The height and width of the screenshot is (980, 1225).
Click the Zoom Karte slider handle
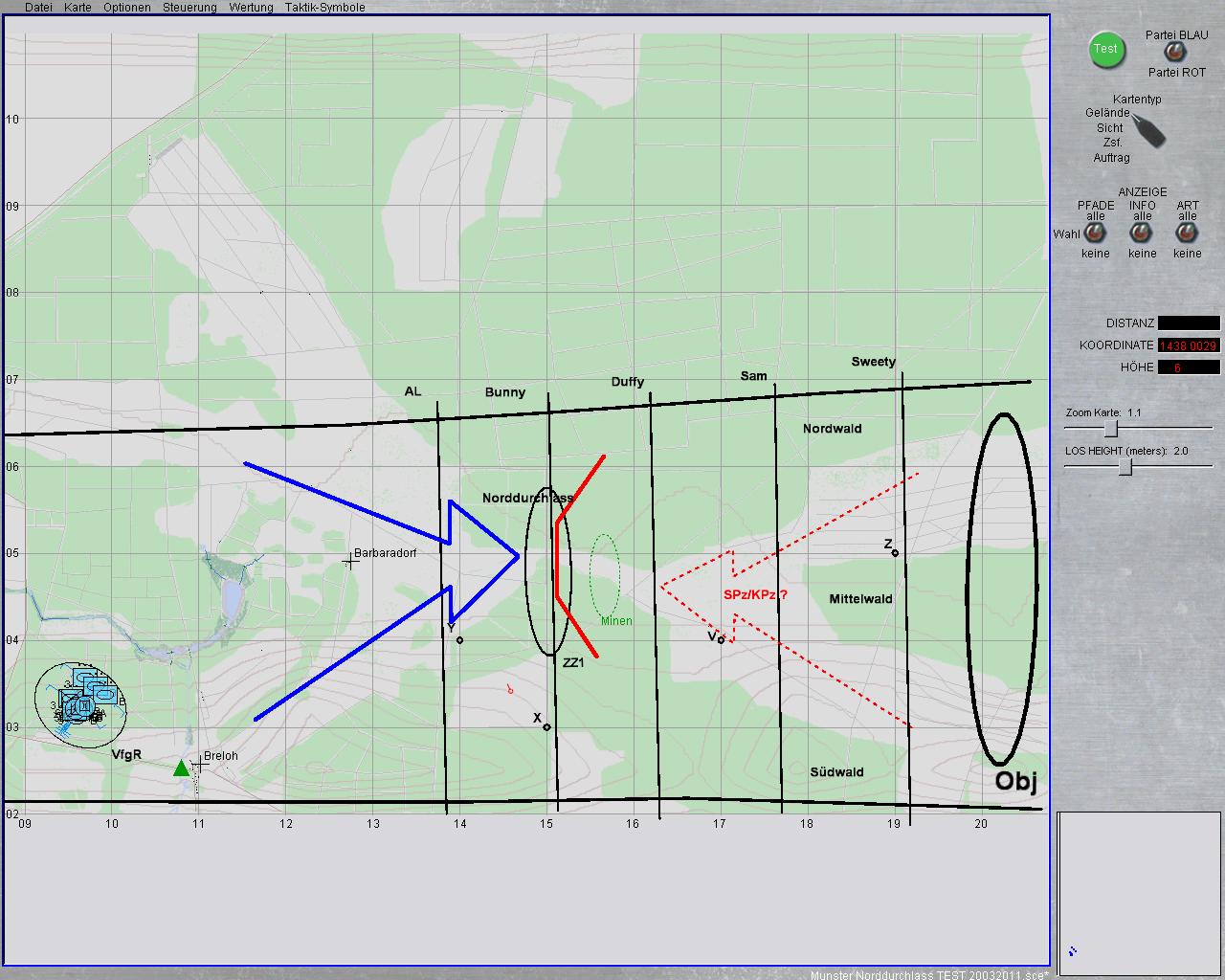pos(1110,429)
